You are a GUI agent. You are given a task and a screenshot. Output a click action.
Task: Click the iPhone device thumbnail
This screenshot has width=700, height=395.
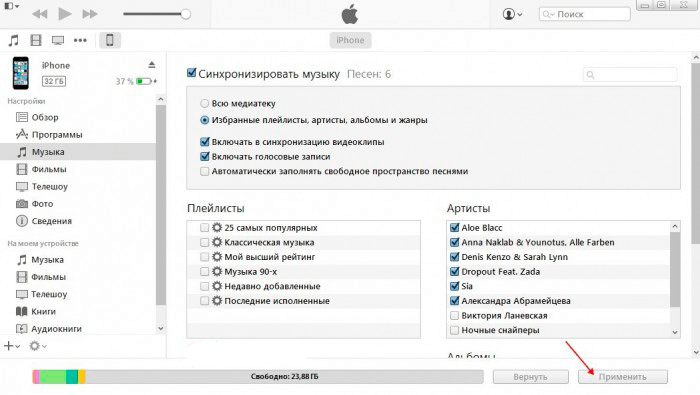tap(21, 73)
